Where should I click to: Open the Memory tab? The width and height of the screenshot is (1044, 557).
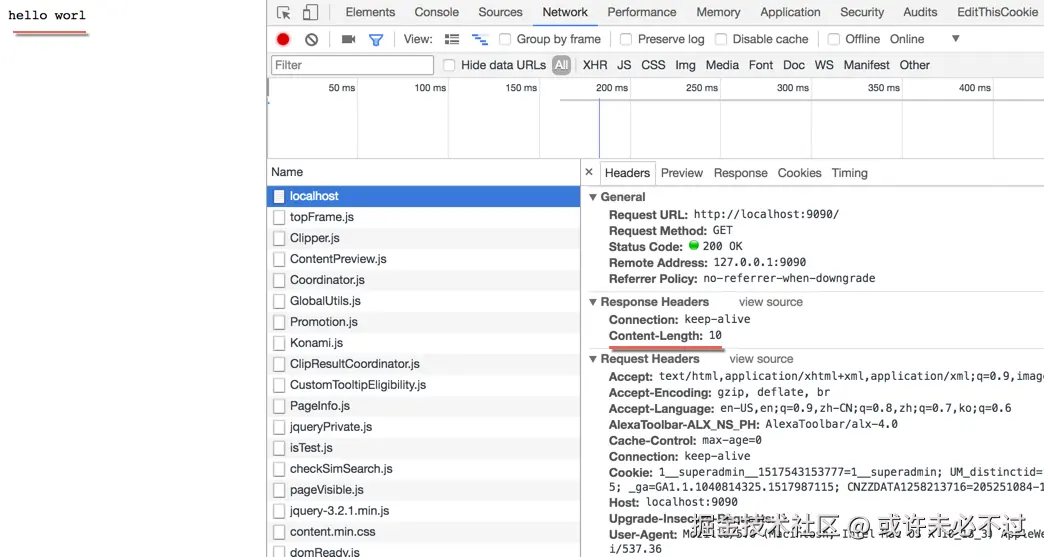click(x=718, y=12)
